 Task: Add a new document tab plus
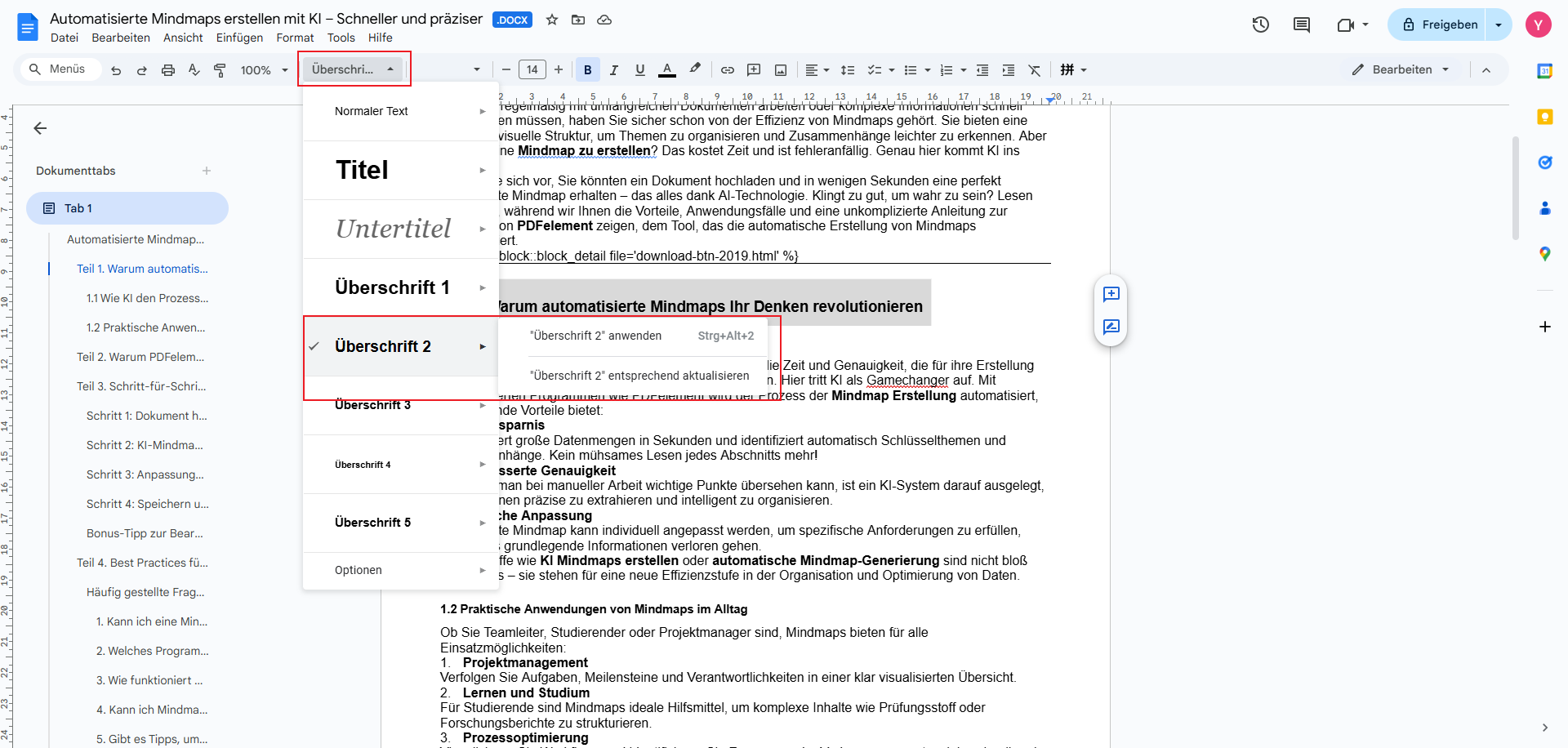[207, 171]
